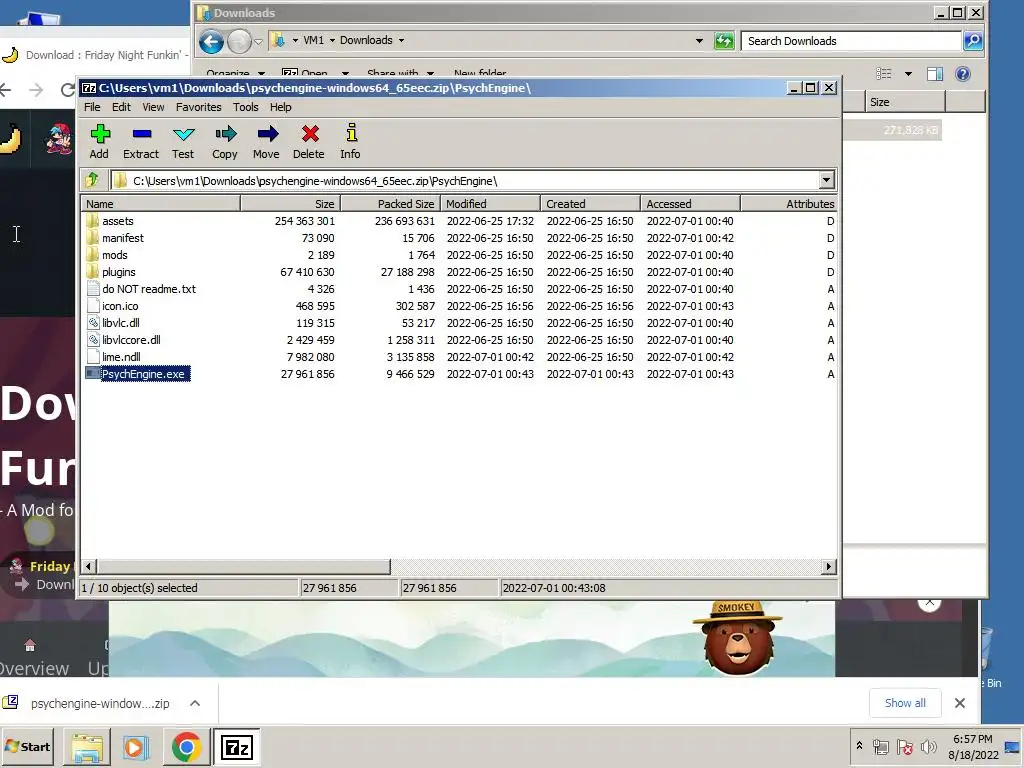
Task: Click the Copy toolbar icon
Action: click(x=225, y=141)
